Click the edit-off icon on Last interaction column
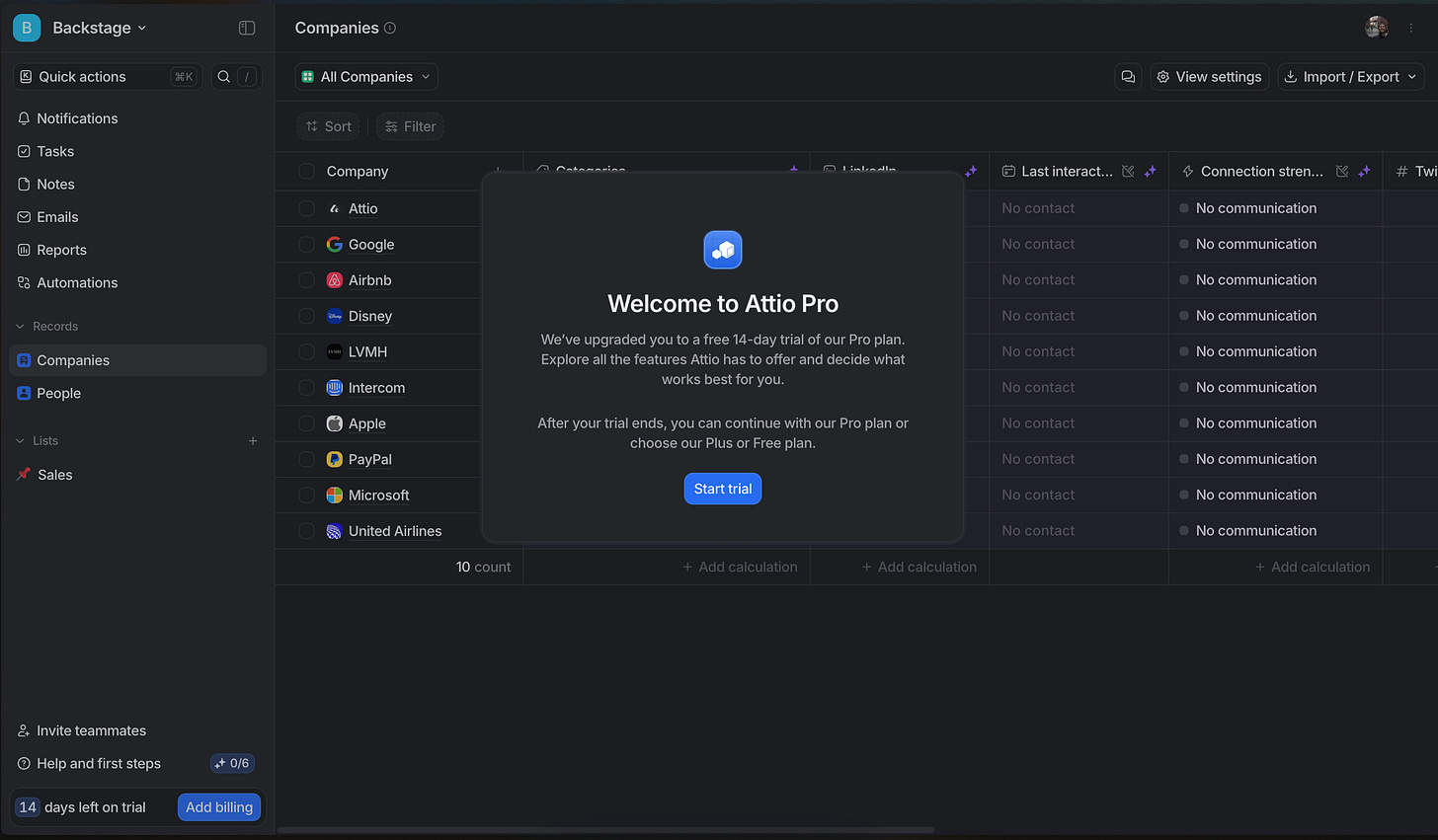1438x840 pixels. point(1128,171)
